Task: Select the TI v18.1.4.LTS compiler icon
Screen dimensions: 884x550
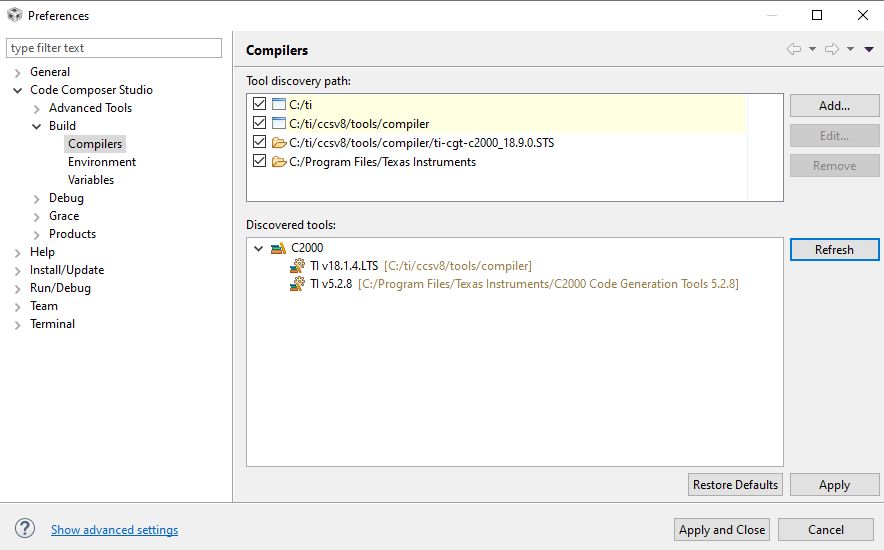Action: tap(297, 266)
